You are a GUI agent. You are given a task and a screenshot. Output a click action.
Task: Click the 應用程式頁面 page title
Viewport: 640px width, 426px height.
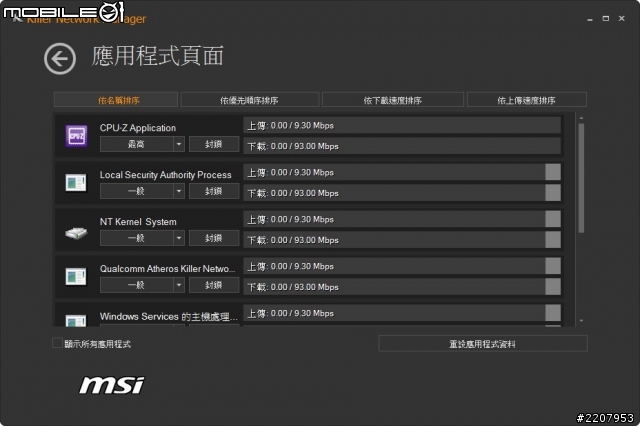pos(158,56)
